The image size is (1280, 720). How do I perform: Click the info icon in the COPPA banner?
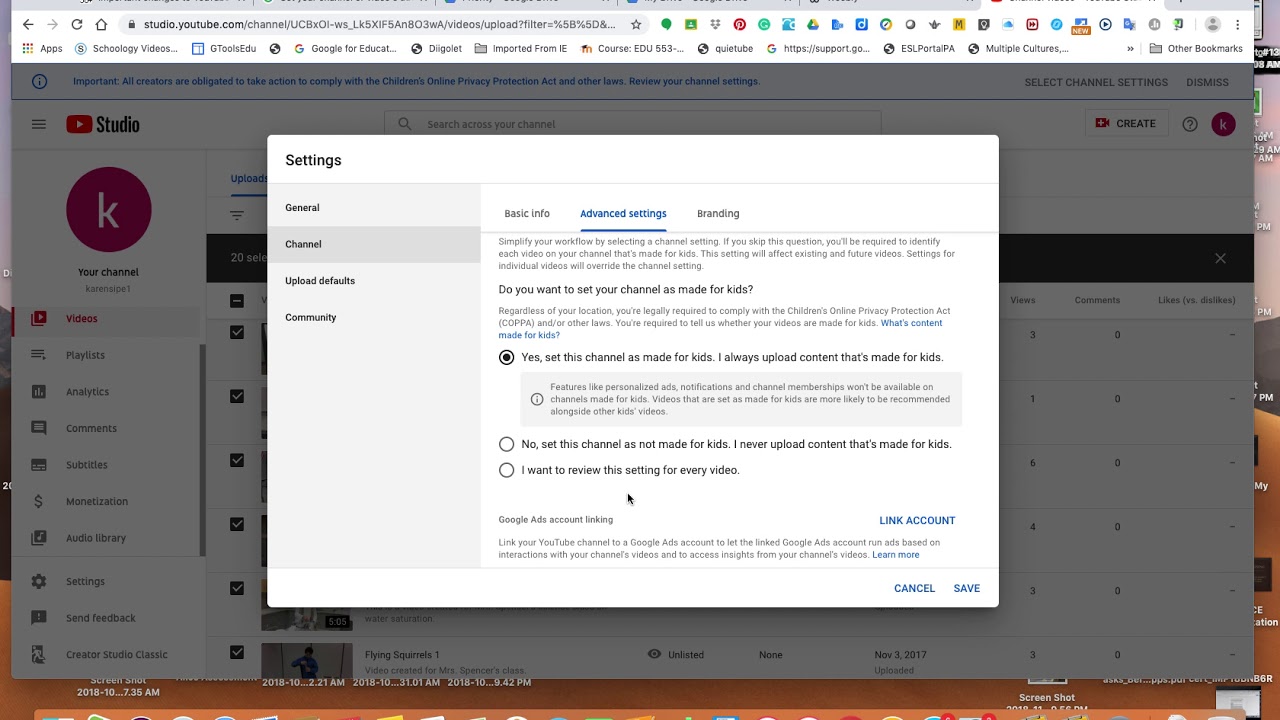(39, 82)
